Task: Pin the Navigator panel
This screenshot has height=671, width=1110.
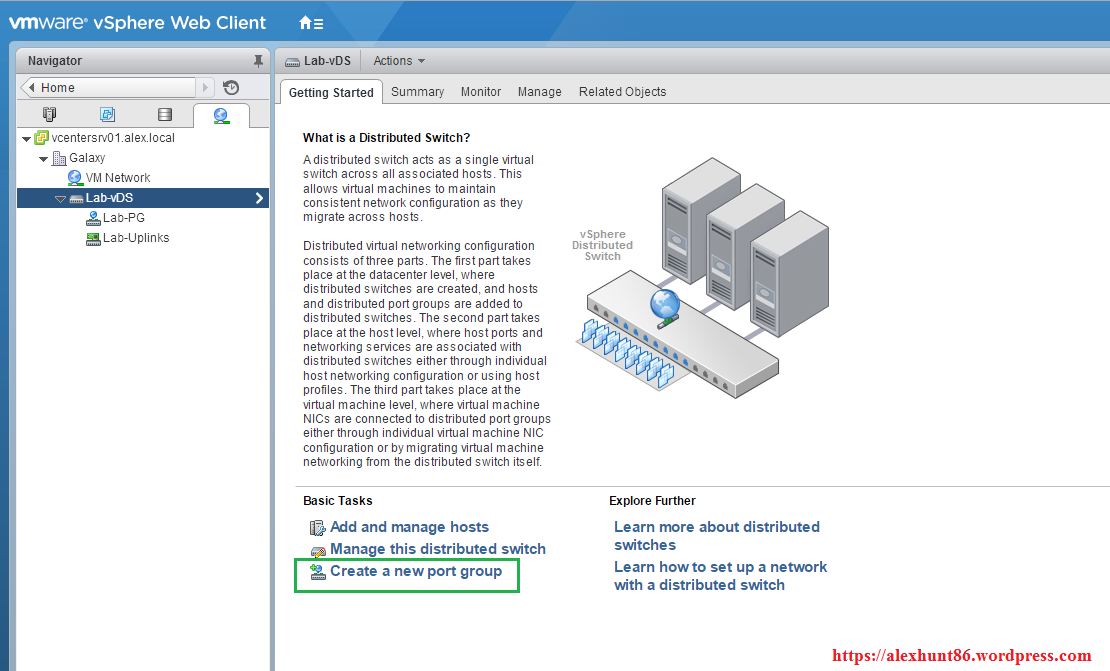Action: click(258, 61)
